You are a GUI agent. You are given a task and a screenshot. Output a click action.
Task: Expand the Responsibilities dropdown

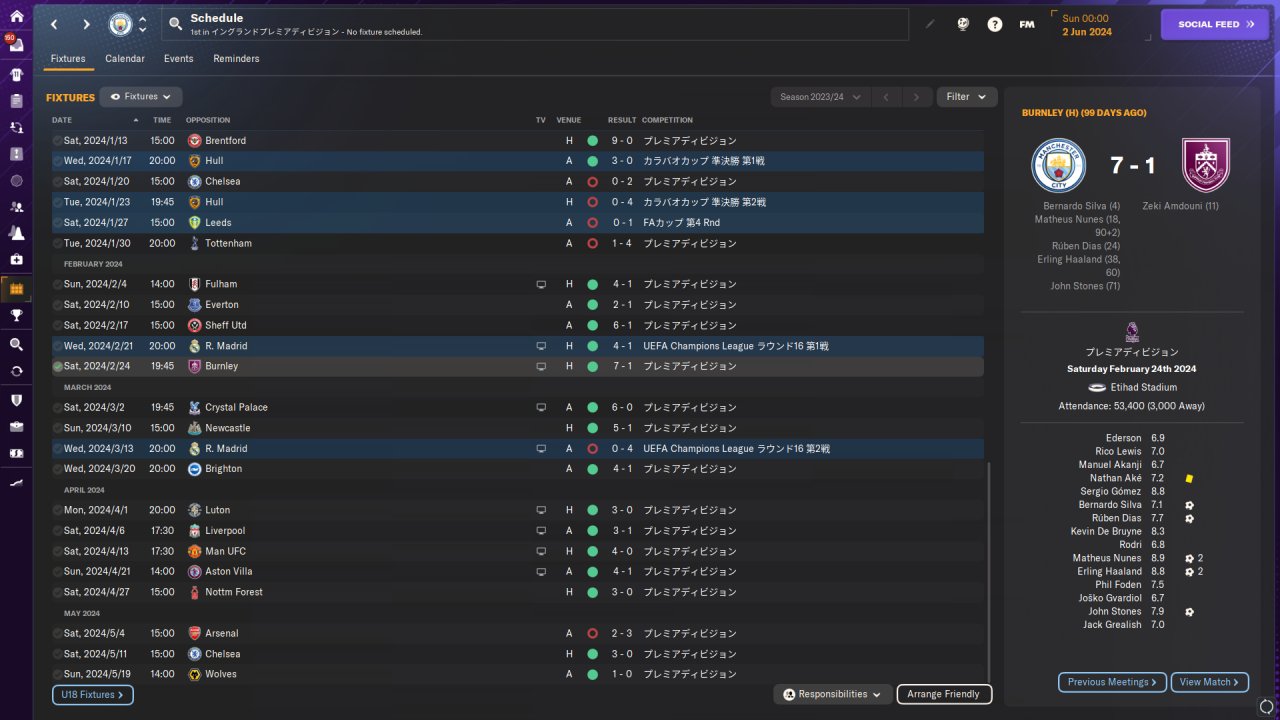coord(834,694)
